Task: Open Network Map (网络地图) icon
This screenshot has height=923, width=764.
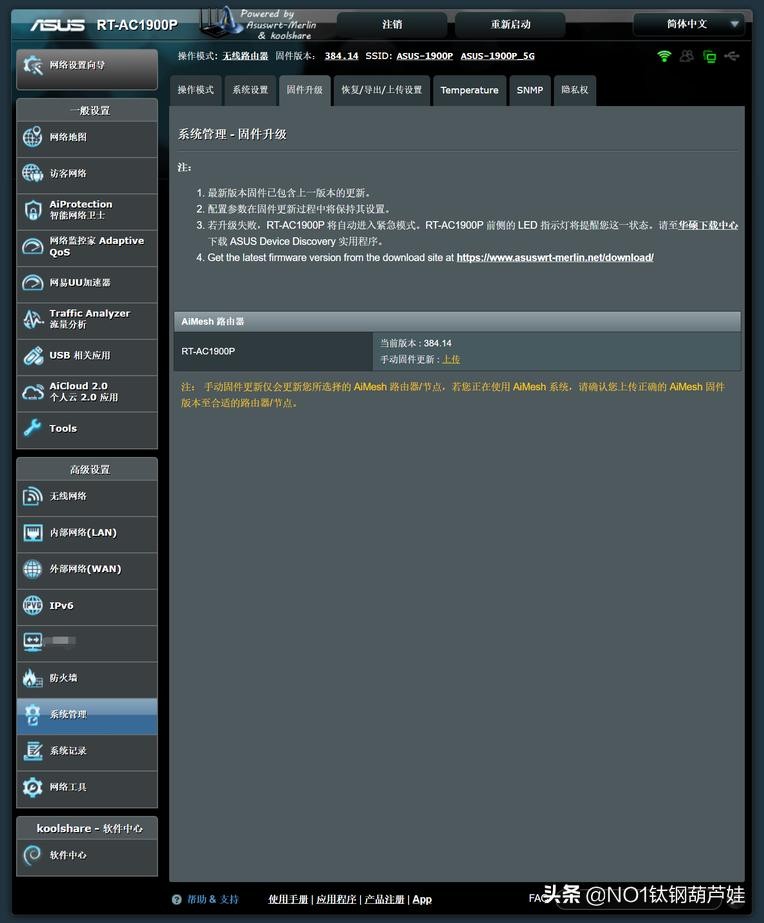Action: point(32,137)
